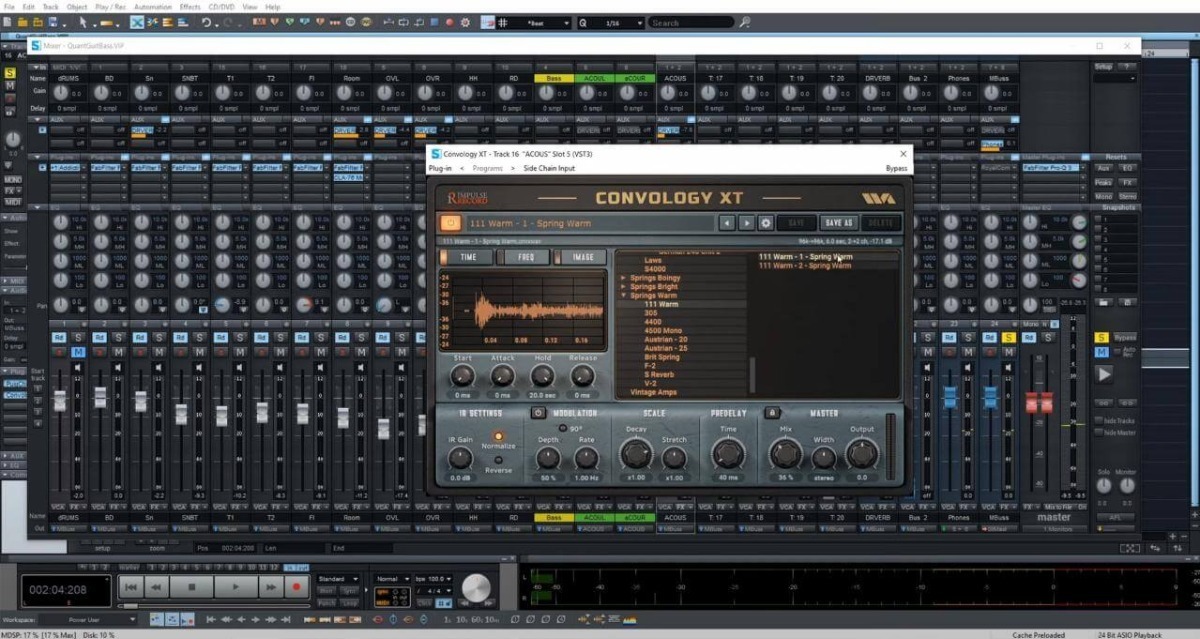1200x639 pixels.
Task: Click the SAVE AS preset button
Action: 837,224
